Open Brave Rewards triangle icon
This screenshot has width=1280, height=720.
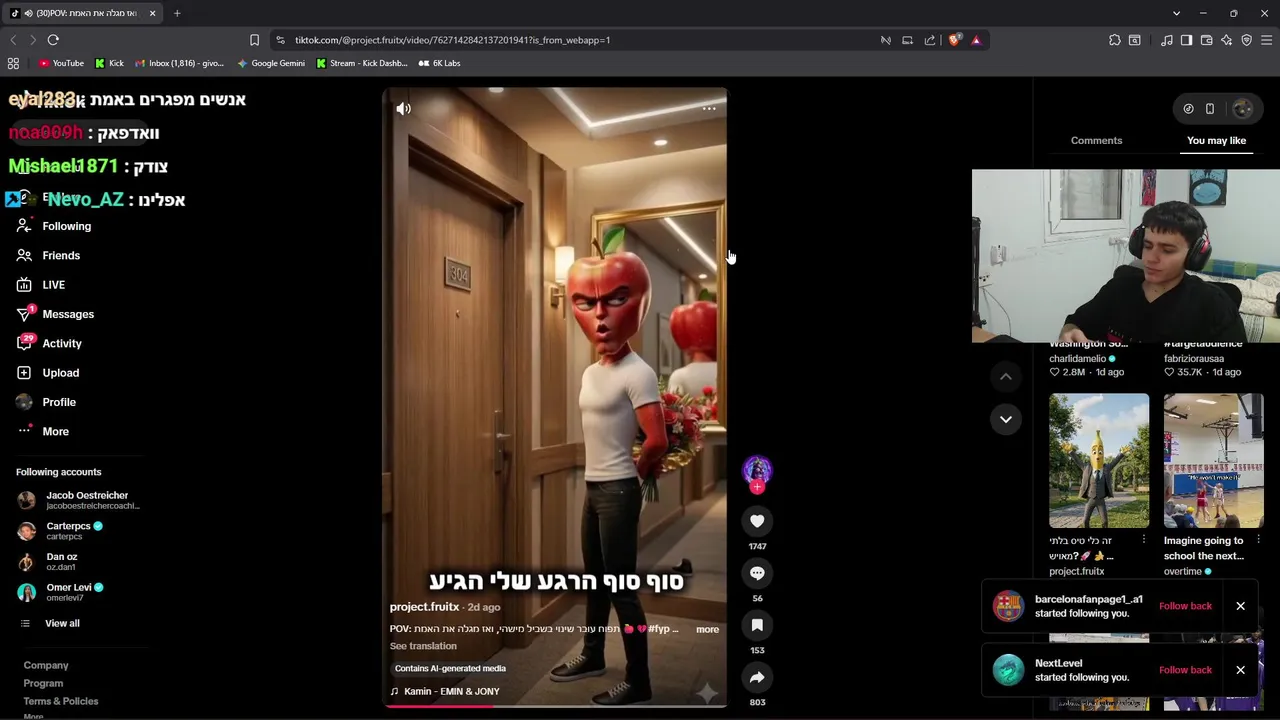[x=976, y=40]
